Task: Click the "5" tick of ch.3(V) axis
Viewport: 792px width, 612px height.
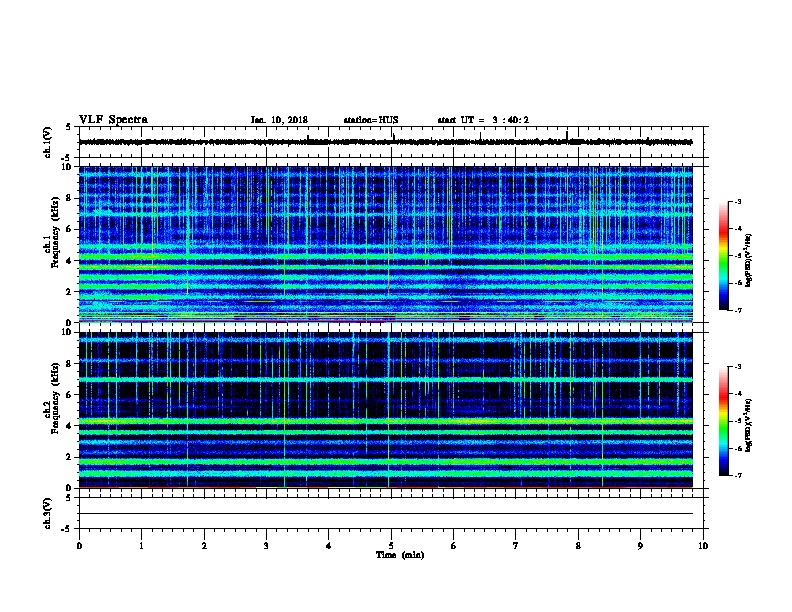Action: 68,498
